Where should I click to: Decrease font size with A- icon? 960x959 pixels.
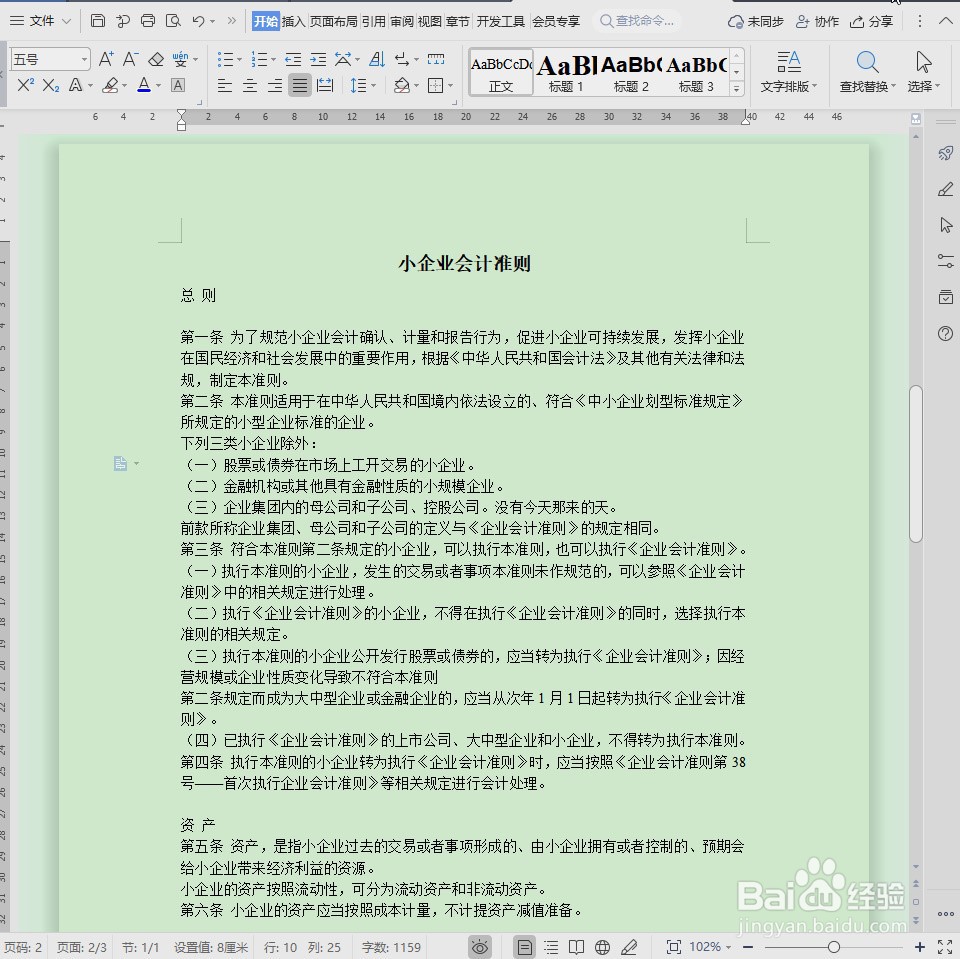(x=130, y=59)
